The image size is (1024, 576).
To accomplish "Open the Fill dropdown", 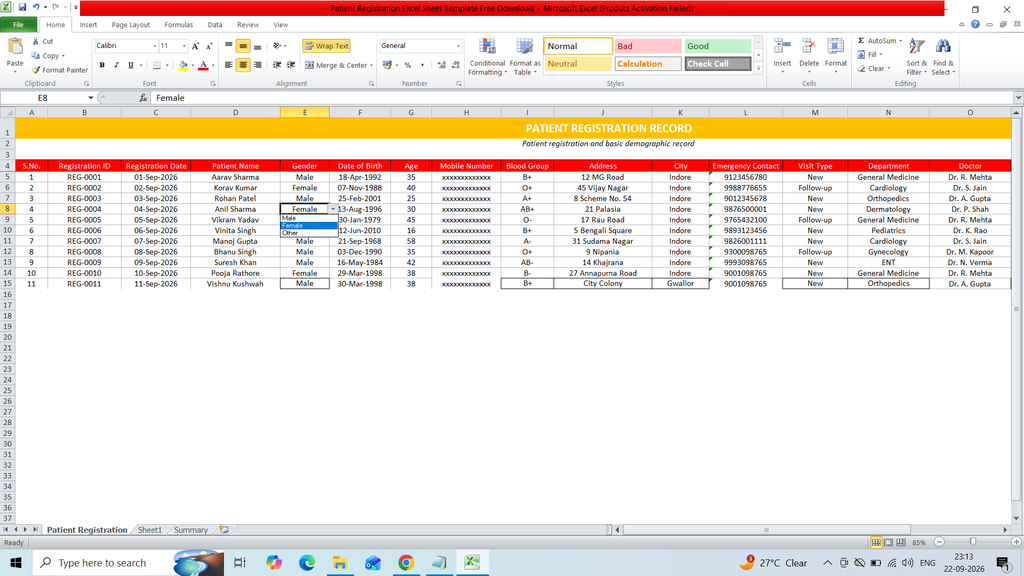I will point(871,55).
